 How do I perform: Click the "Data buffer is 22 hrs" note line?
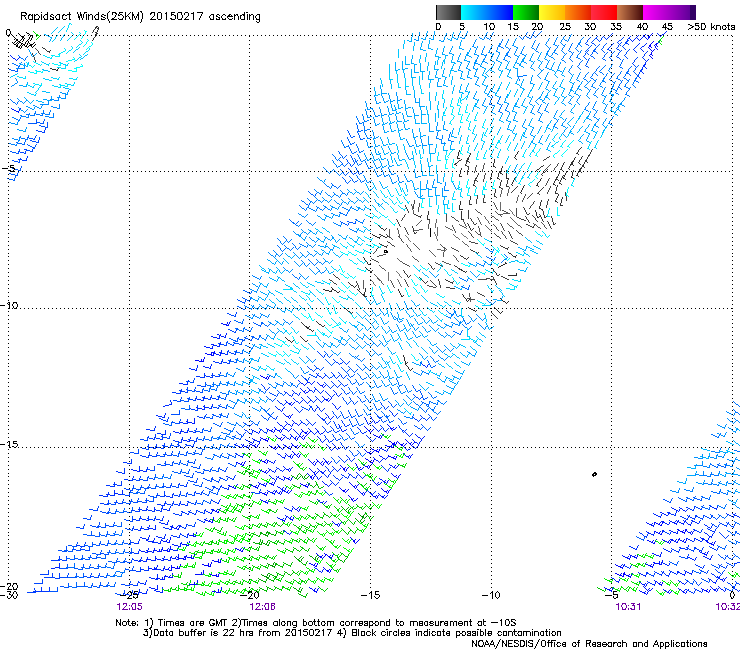(x=352, y=633)
